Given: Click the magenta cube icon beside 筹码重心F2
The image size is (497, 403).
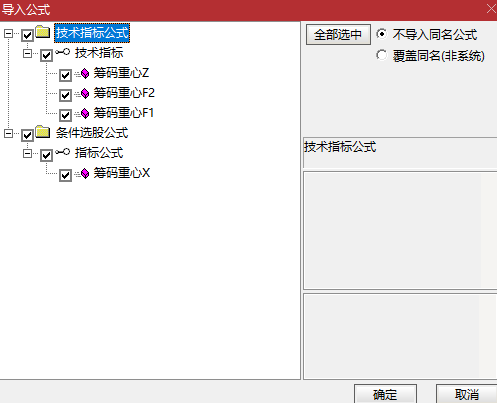Looking at the screenshot, I should coord(85,93).
